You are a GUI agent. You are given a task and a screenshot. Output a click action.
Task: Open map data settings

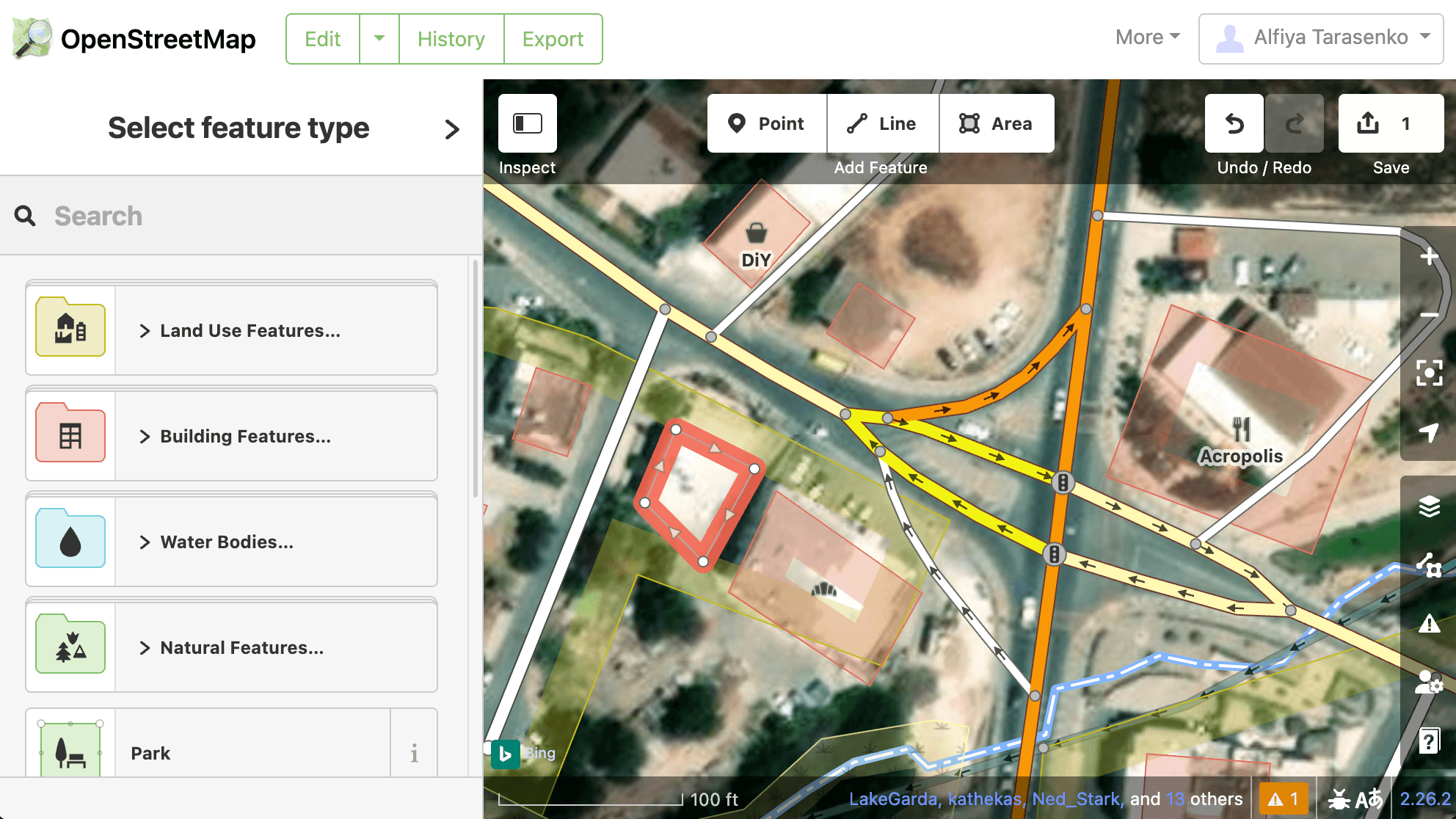click(1429, 565)
